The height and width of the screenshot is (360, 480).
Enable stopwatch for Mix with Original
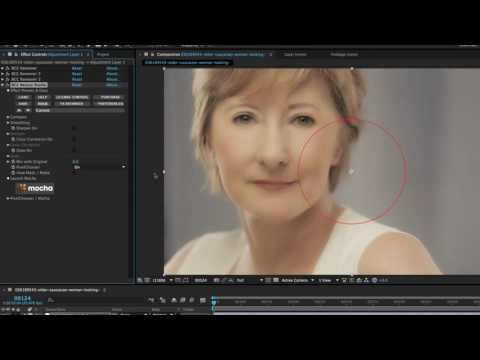pos(13,162)
